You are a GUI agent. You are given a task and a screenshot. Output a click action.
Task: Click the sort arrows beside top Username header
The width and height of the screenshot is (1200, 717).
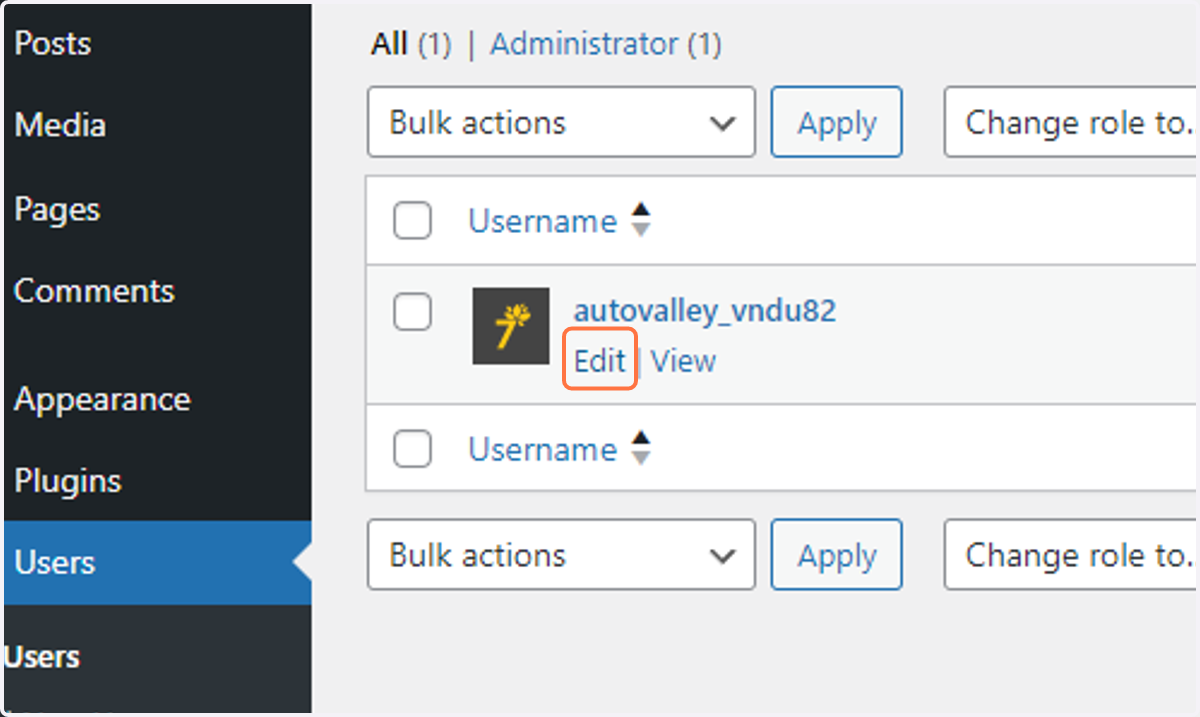pos(641,221)
